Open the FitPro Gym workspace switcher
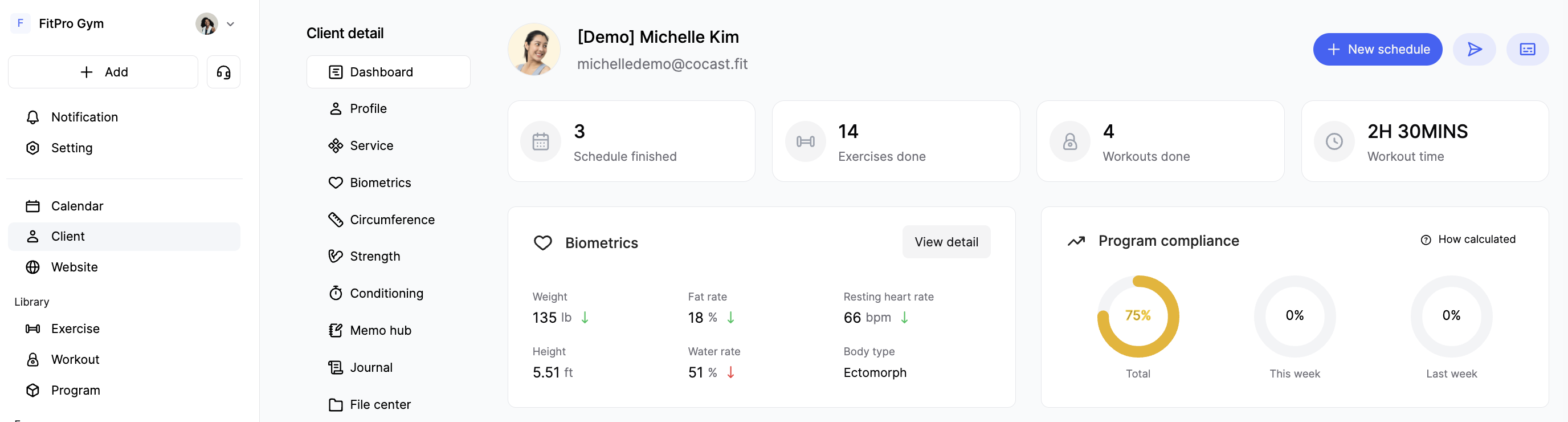This screenshot has width=1568, height=422. (71, 24)
